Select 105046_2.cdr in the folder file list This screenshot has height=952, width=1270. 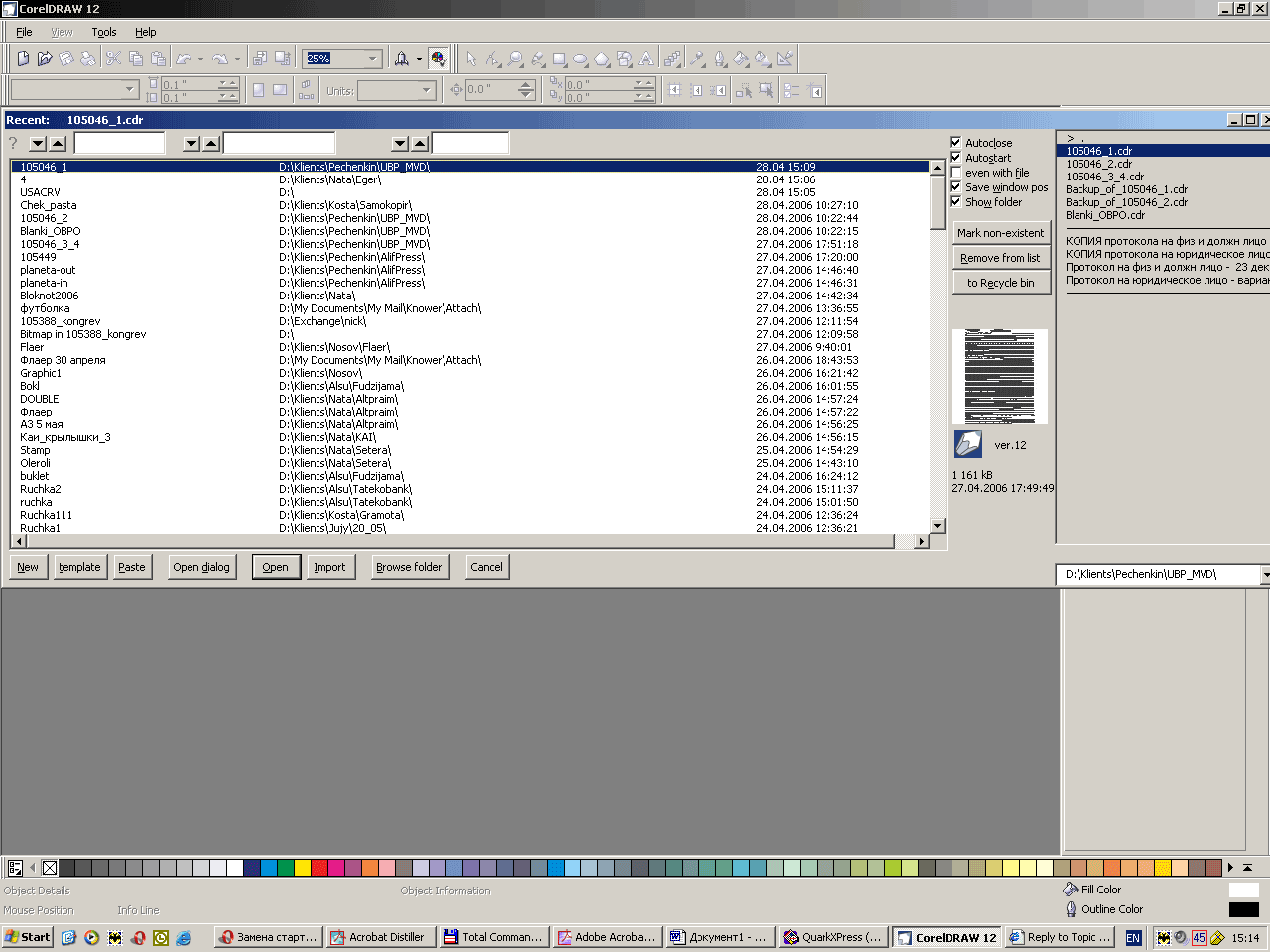[1098, 164]
